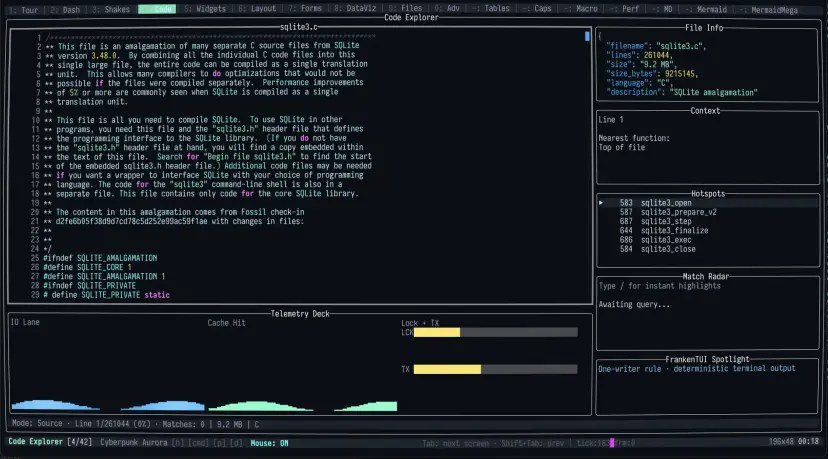Click the 'Matches: 0' status entry
Image resolution: width=828 pixels, height=459 pixels.
[183, 424]
